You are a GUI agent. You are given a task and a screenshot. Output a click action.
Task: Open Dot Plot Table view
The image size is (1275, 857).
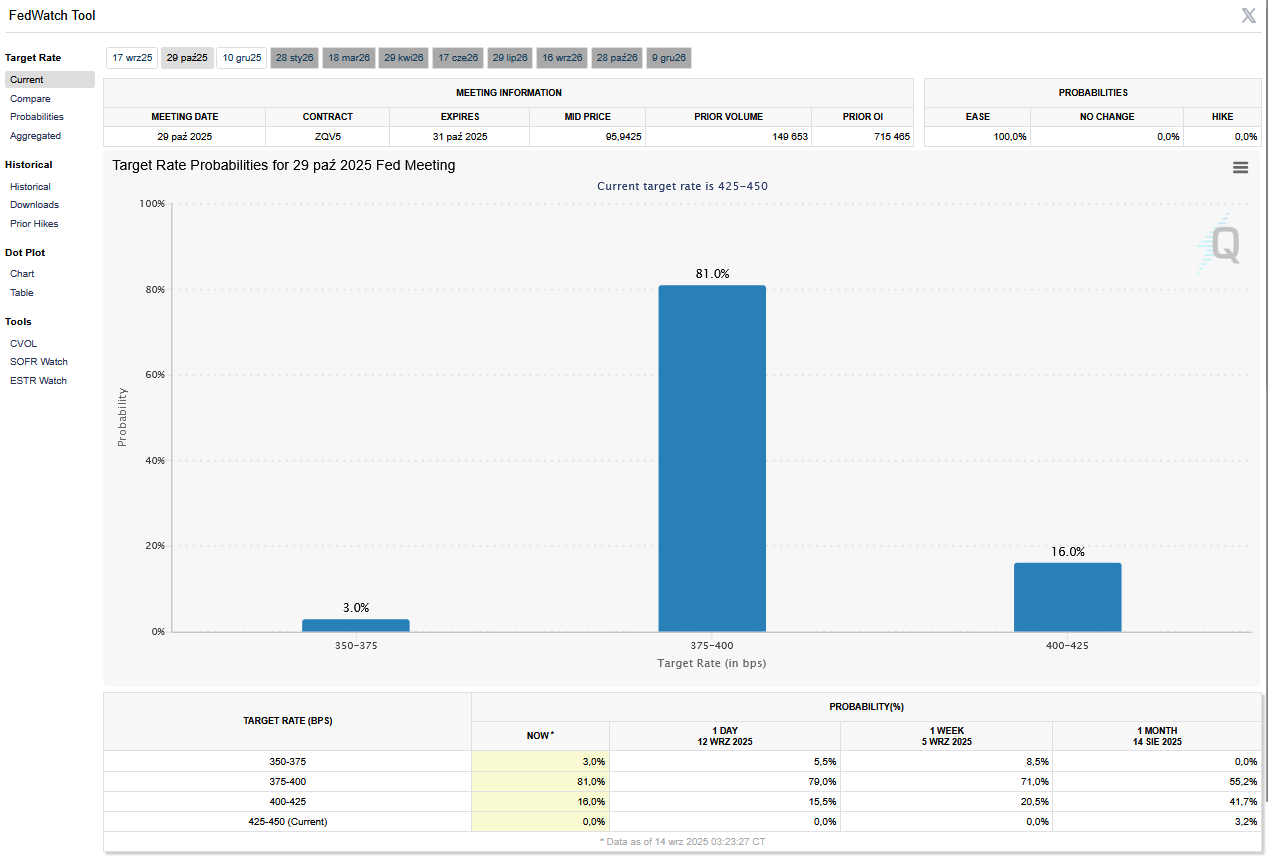click(22, 293)
